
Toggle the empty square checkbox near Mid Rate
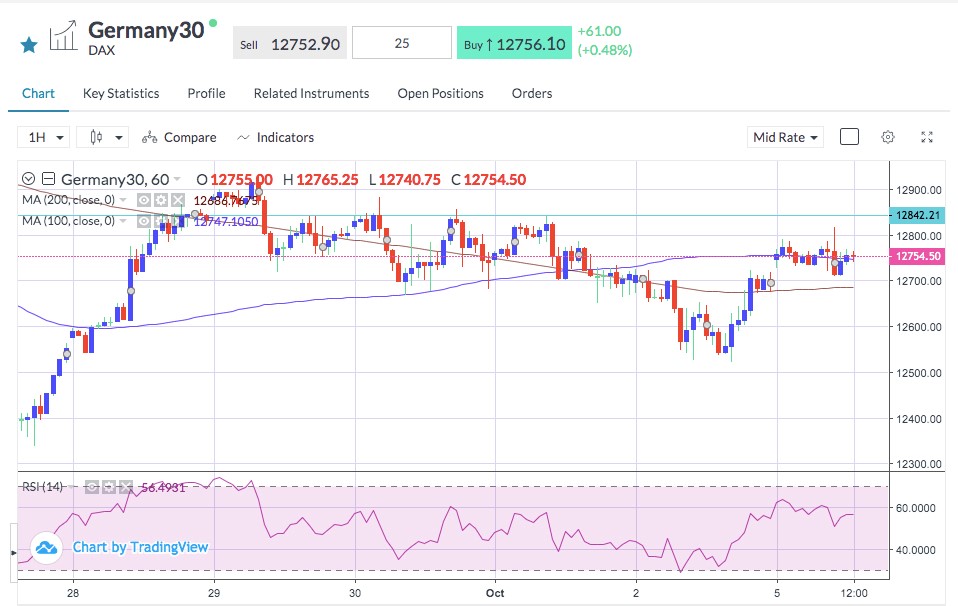point(849,137)
